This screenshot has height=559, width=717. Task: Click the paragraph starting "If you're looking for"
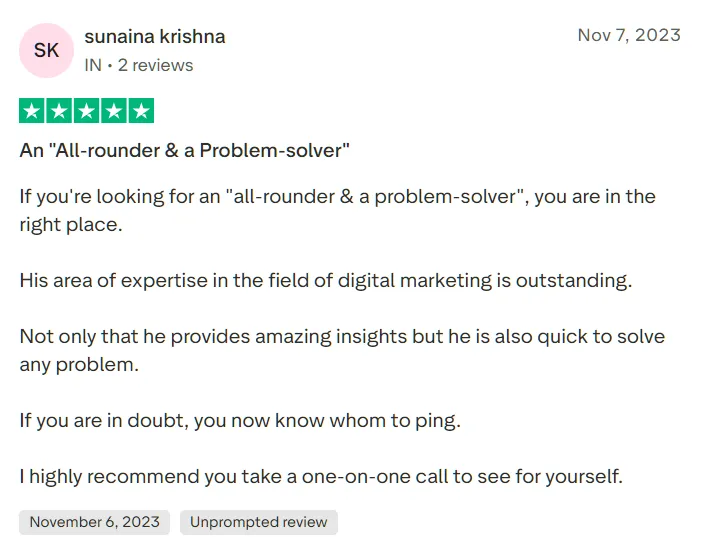click(337, 210)
